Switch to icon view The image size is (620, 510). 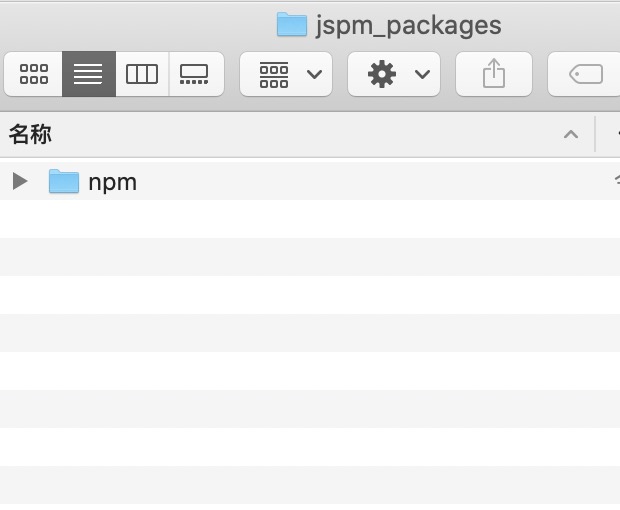[x=34, y=74]
